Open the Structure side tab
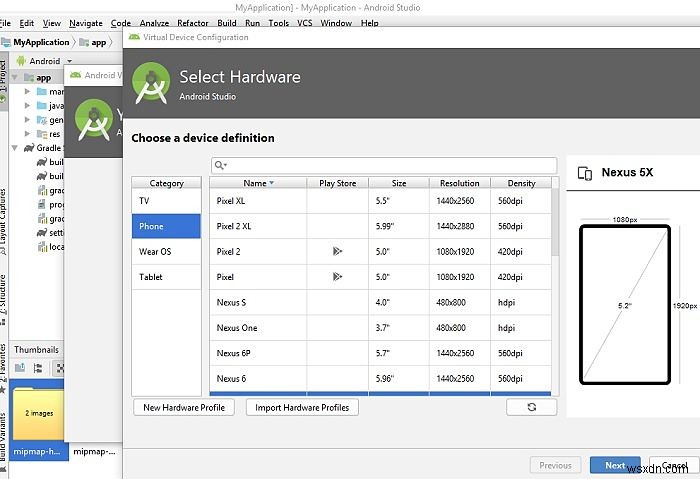 click(3, 300)
